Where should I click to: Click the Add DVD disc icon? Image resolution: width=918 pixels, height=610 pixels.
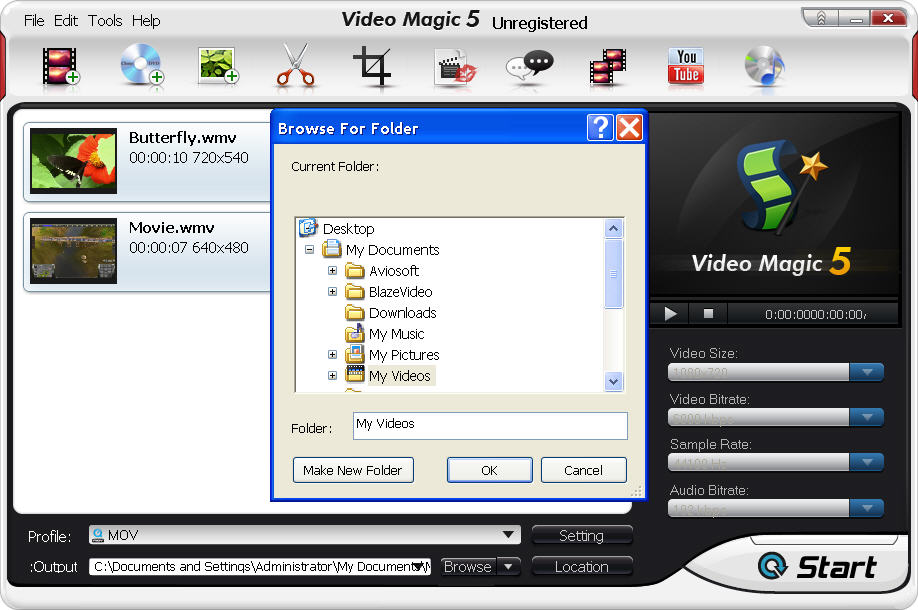point(140,66)
